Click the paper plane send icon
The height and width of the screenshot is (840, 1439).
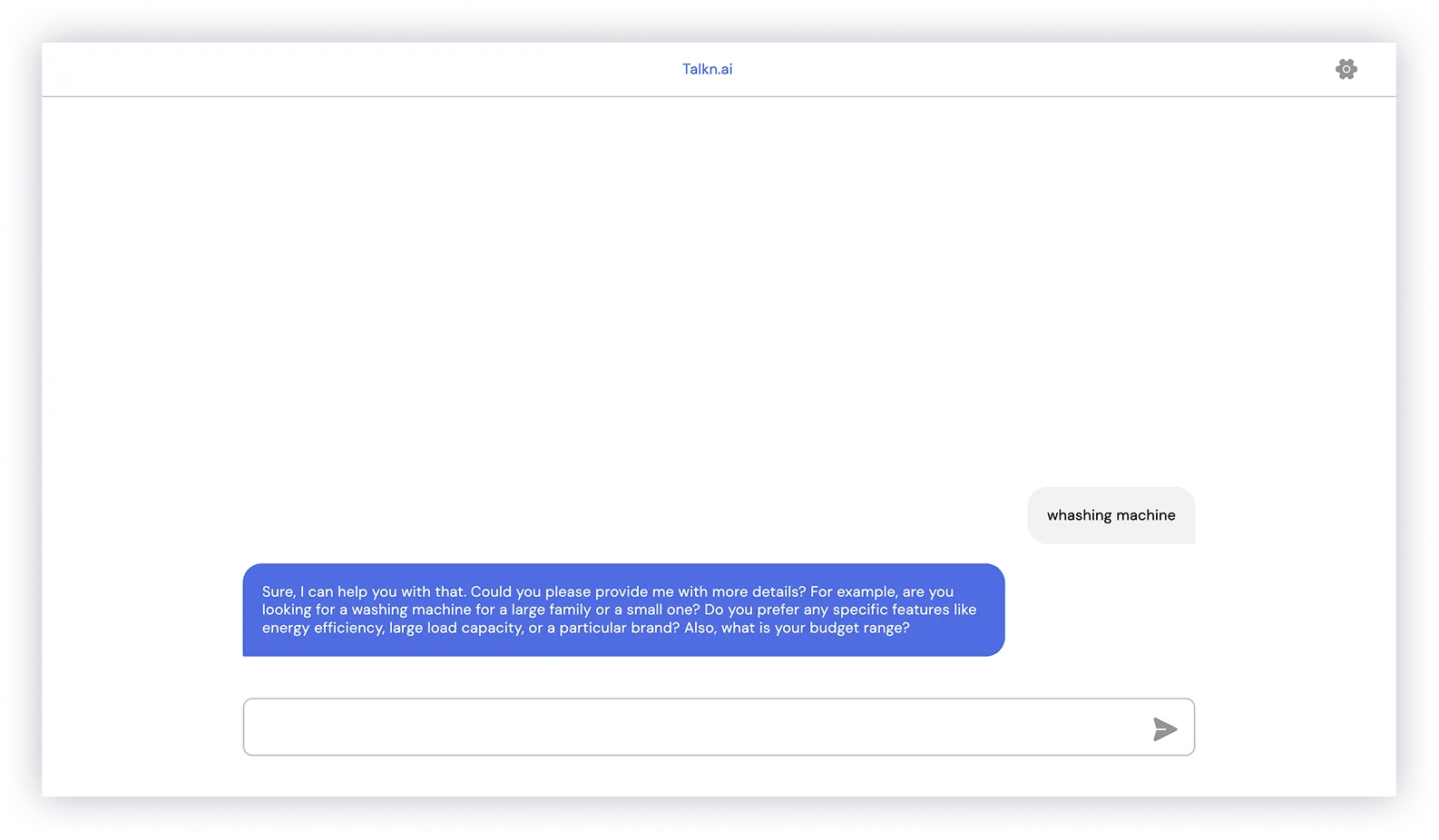pyautogui.click(x=1164, y=728)
